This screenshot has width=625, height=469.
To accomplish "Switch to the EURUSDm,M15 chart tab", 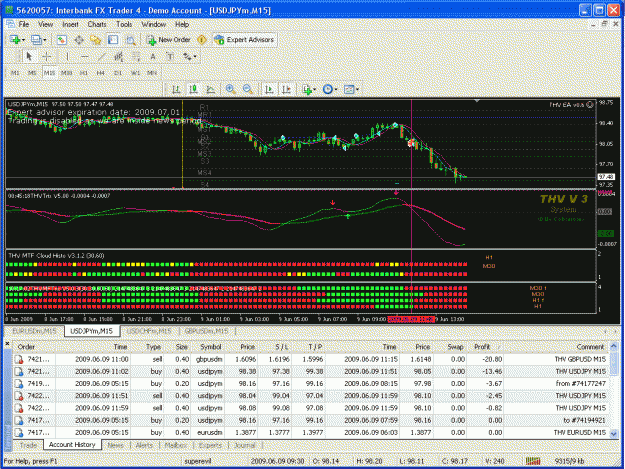I will click(x=34, y=331).
